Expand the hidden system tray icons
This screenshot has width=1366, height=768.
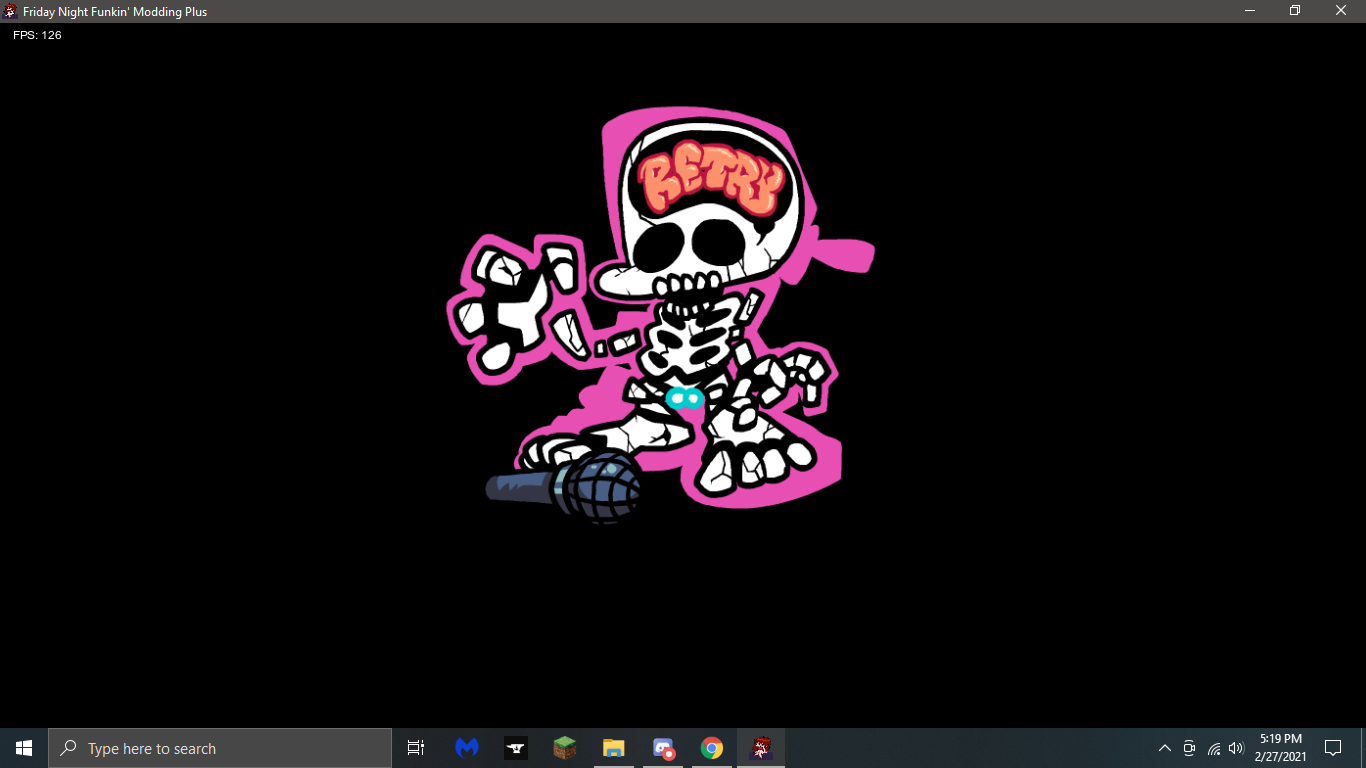1164,747
